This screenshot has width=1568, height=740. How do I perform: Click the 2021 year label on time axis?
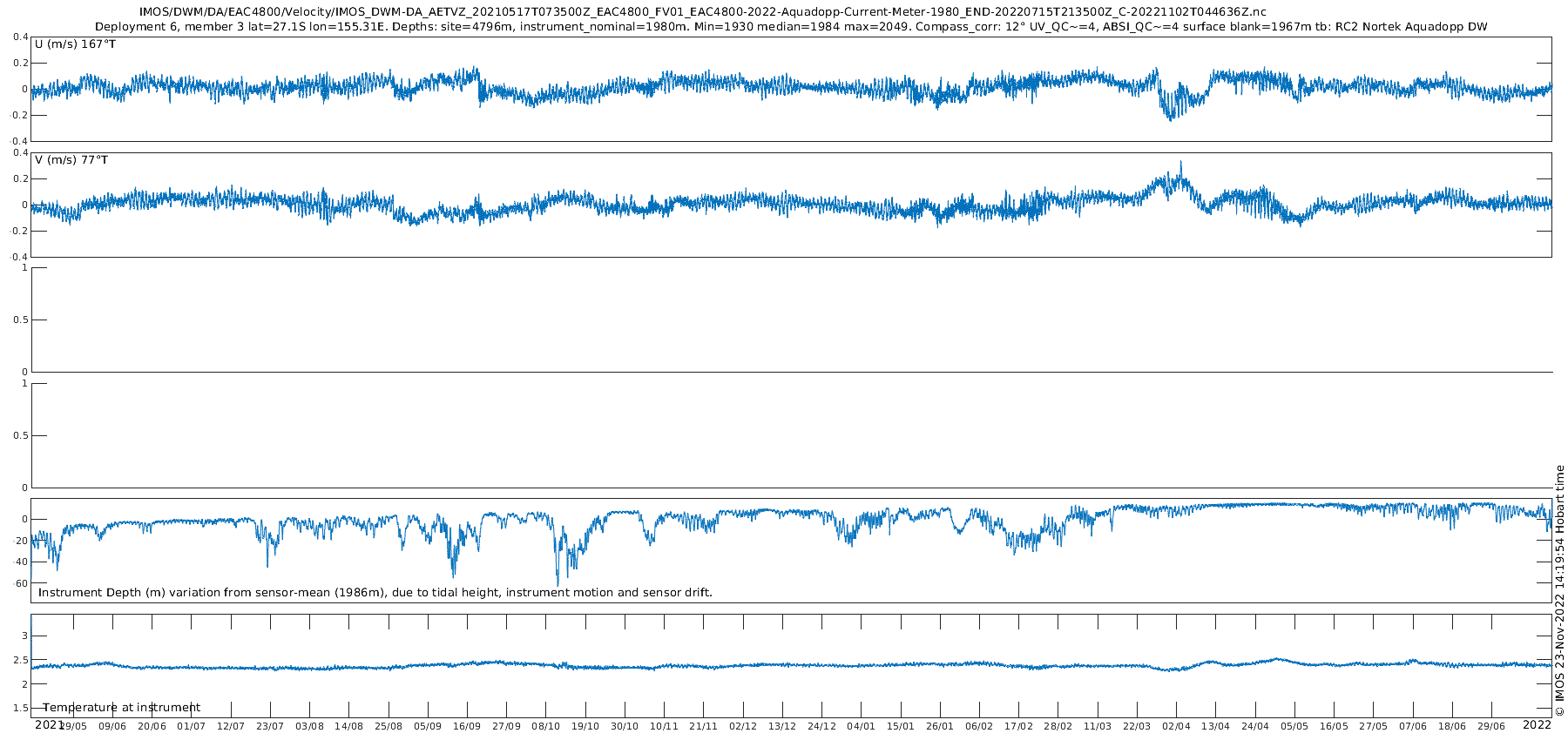(x=49, y=724)
